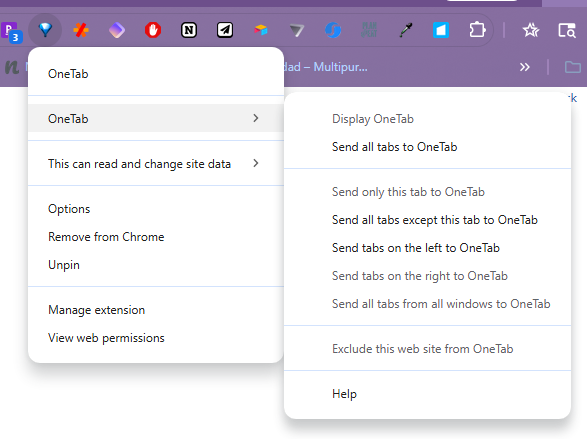Expand This can read and change site data
This screenshot has width=587, height=439.
[156, 164]
